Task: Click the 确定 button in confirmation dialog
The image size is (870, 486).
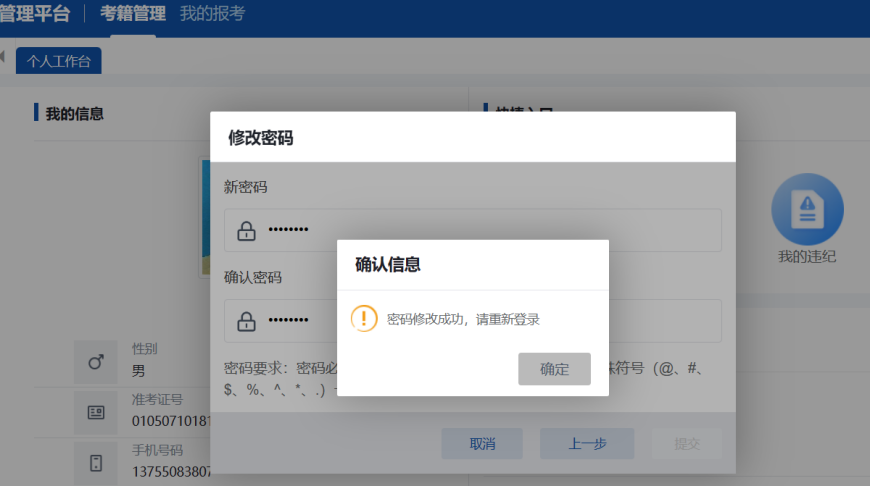Action: 554,369
